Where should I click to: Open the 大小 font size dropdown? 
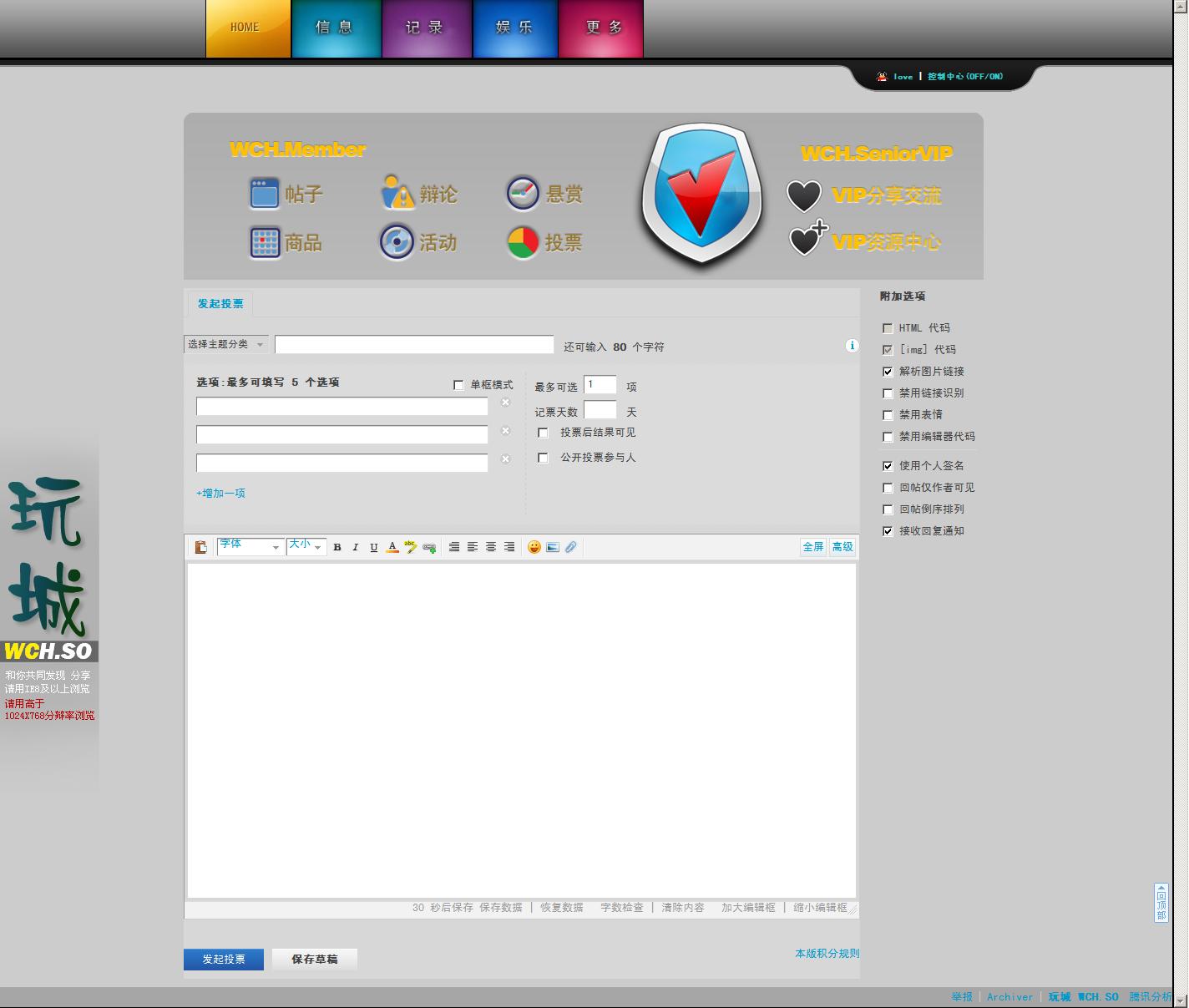point(306,546)
